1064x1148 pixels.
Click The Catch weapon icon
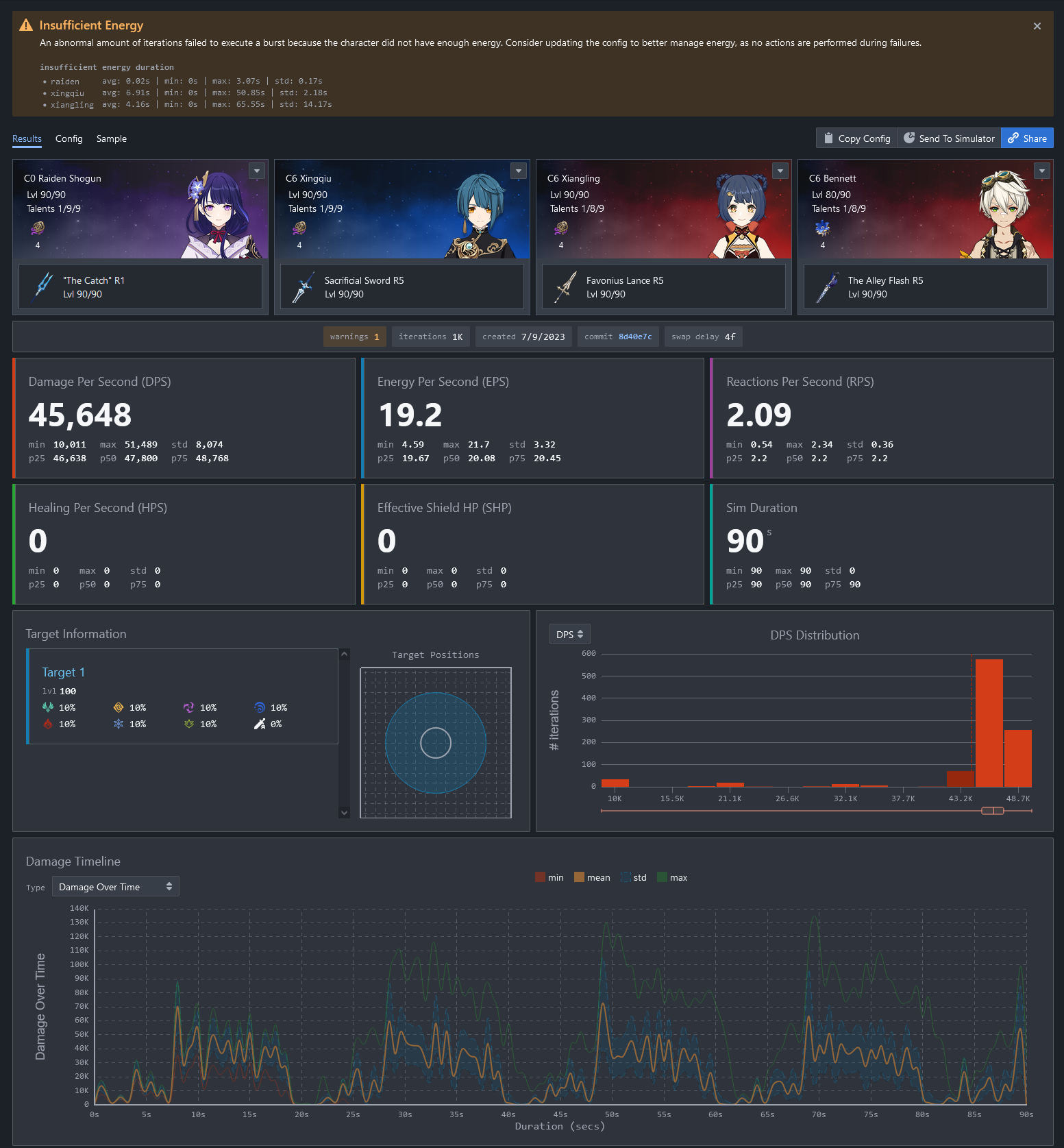point(44,287)
